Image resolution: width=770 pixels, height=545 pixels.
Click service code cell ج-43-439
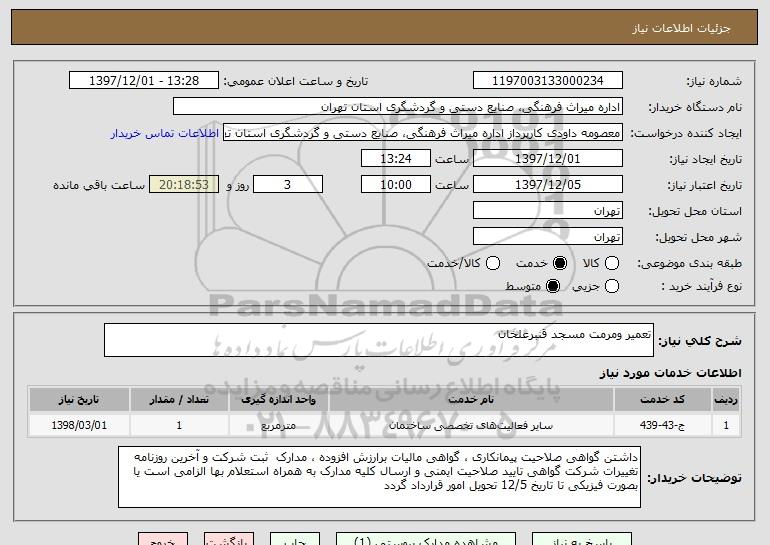point(662,425)
